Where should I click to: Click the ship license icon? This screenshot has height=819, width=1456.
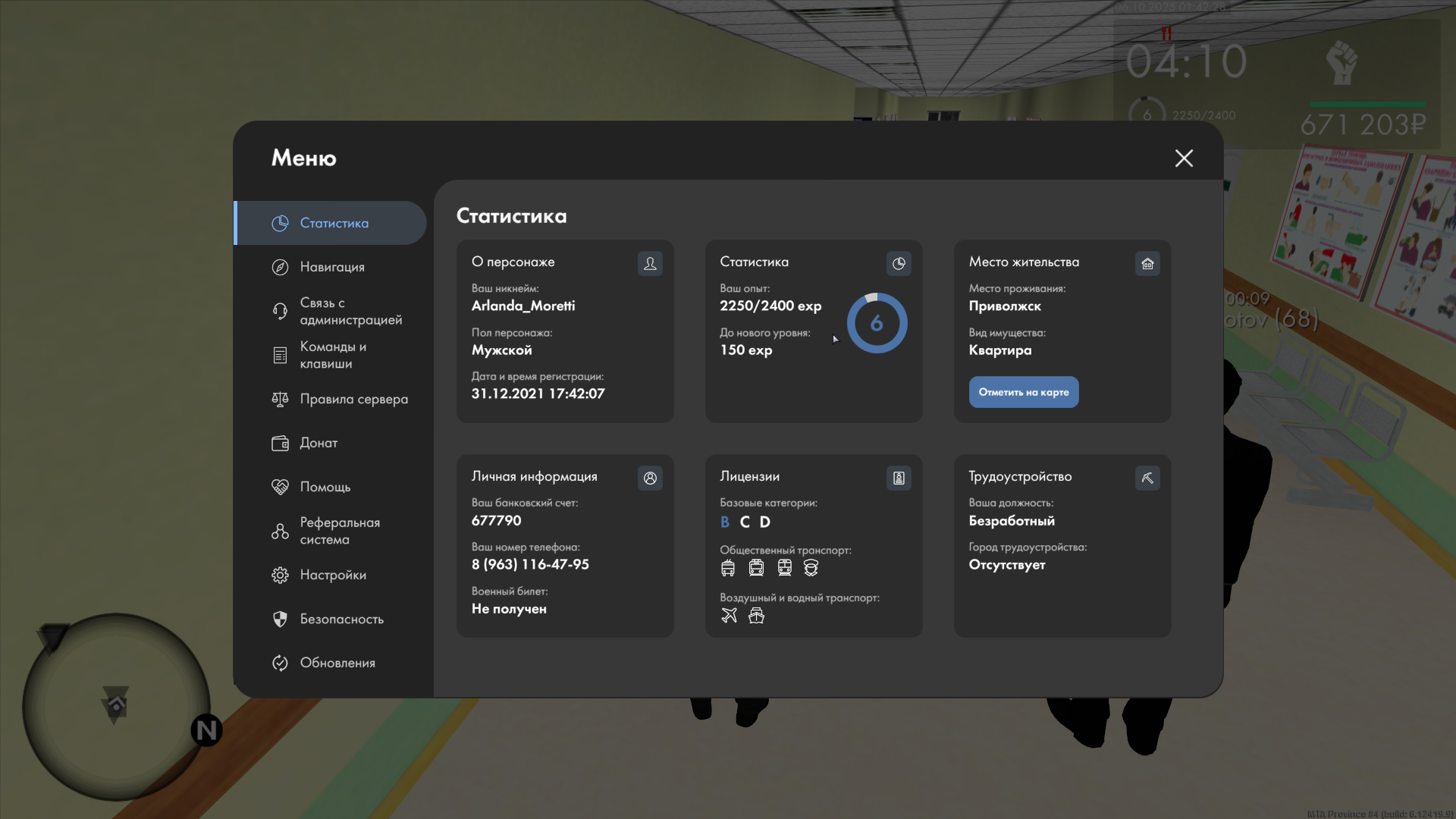(756, 615)
